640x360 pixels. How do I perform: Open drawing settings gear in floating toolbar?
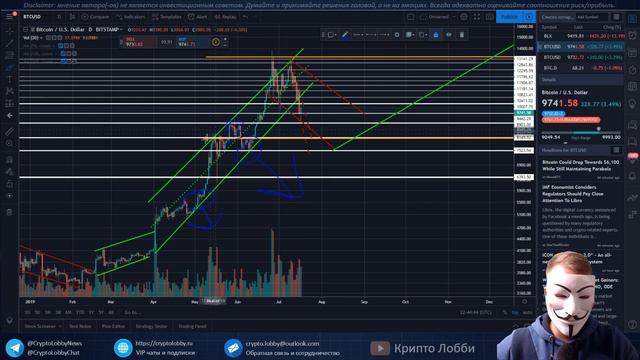(x=397, y=35)
